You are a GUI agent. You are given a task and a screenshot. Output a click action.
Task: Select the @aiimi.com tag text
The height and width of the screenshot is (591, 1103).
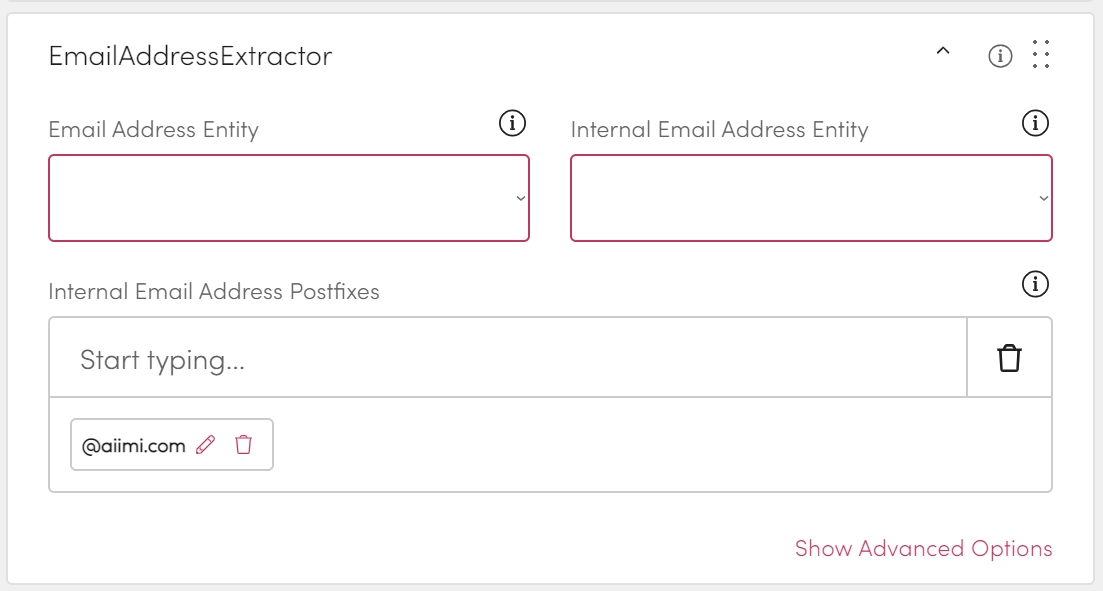(134, 446)
